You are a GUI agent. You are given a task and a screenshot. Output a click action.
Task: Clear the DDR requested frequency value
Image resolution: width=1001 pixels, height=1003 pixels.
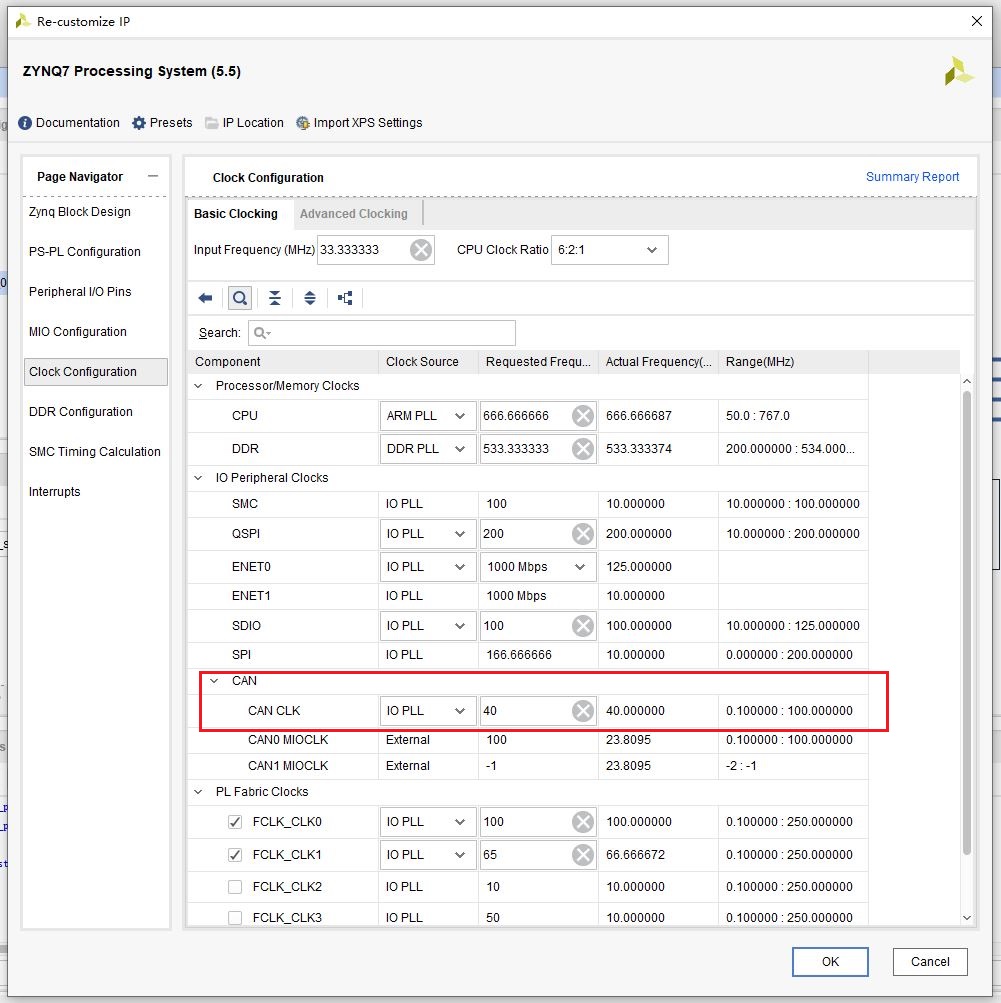[x=583, y=449]
